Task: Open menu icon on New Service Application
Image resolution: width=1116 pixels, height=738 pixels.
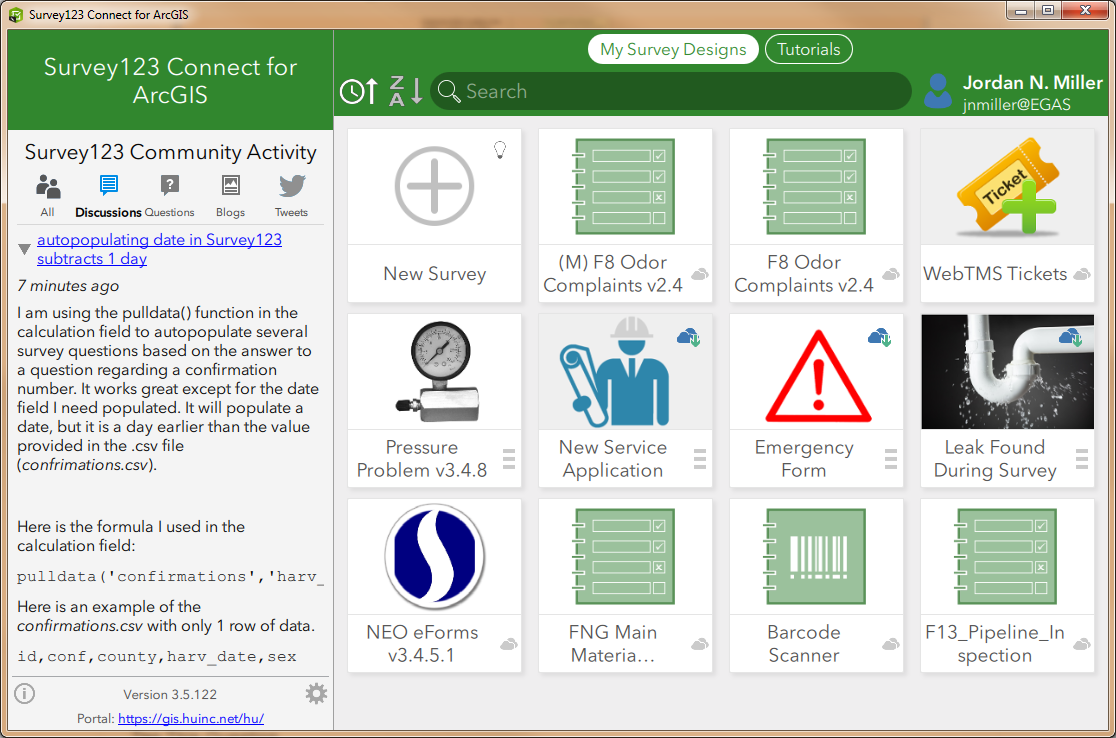Action: [x=700, y=459]
